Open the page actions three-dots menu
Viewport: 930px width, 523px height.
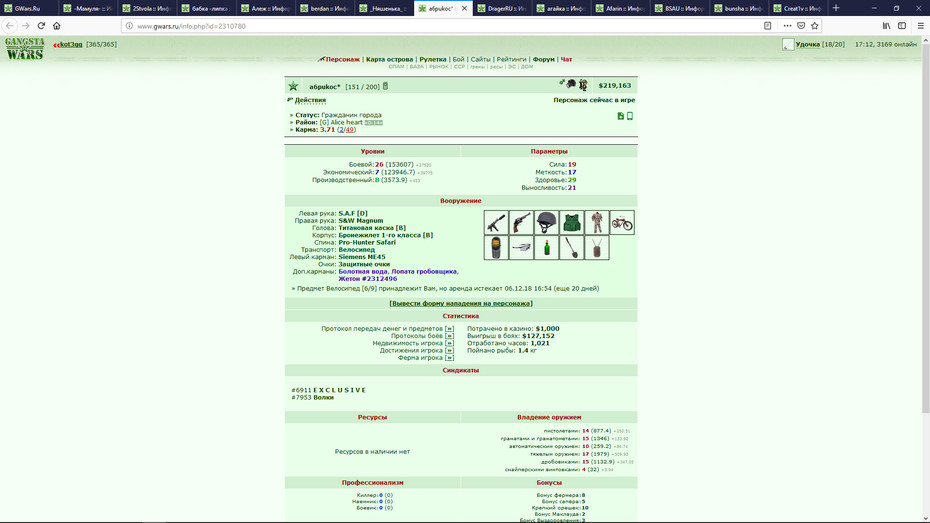787,25
